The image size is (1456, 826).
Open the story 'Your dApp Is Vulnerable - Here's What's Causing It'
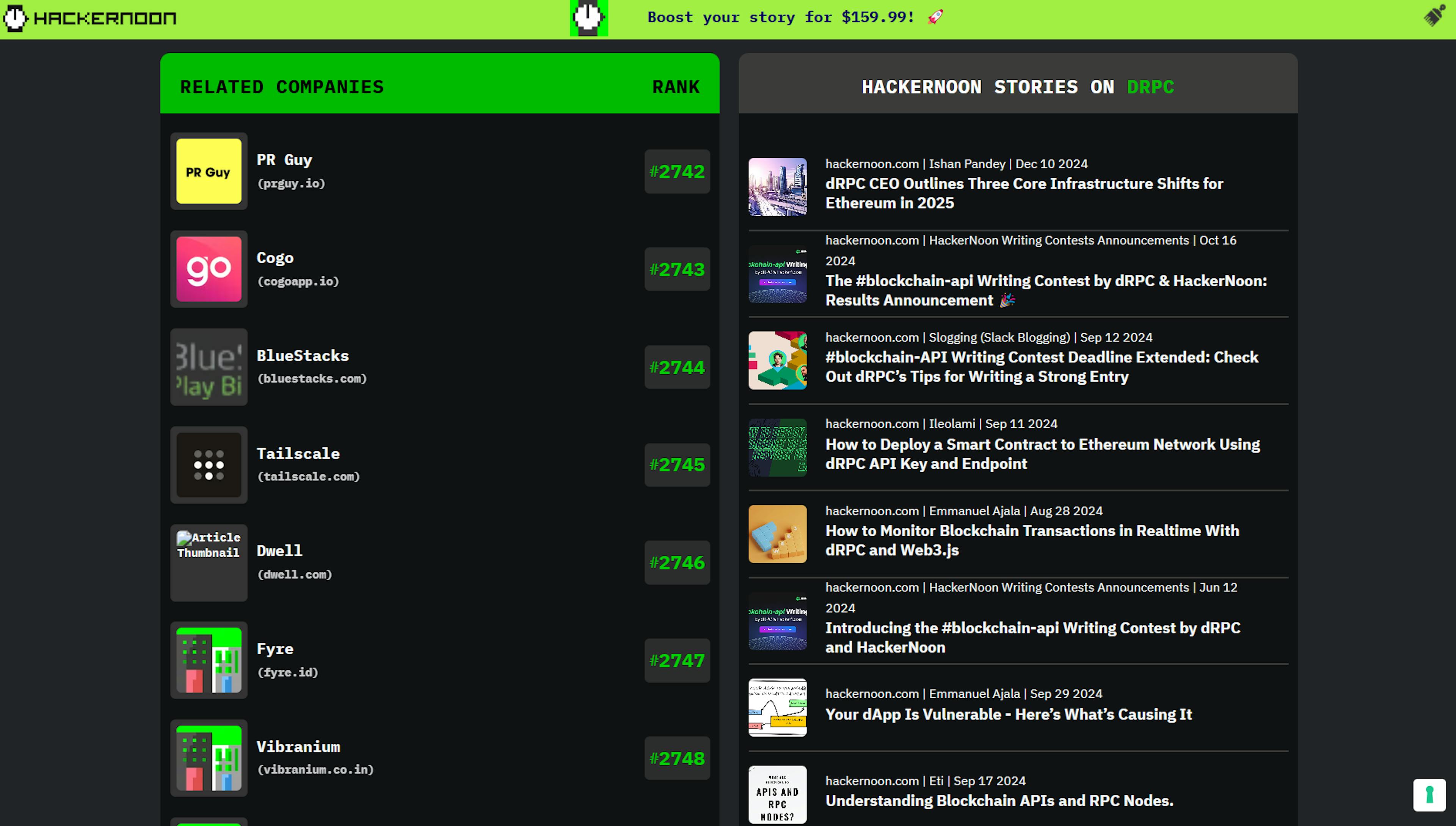(x=1009, y=714)
